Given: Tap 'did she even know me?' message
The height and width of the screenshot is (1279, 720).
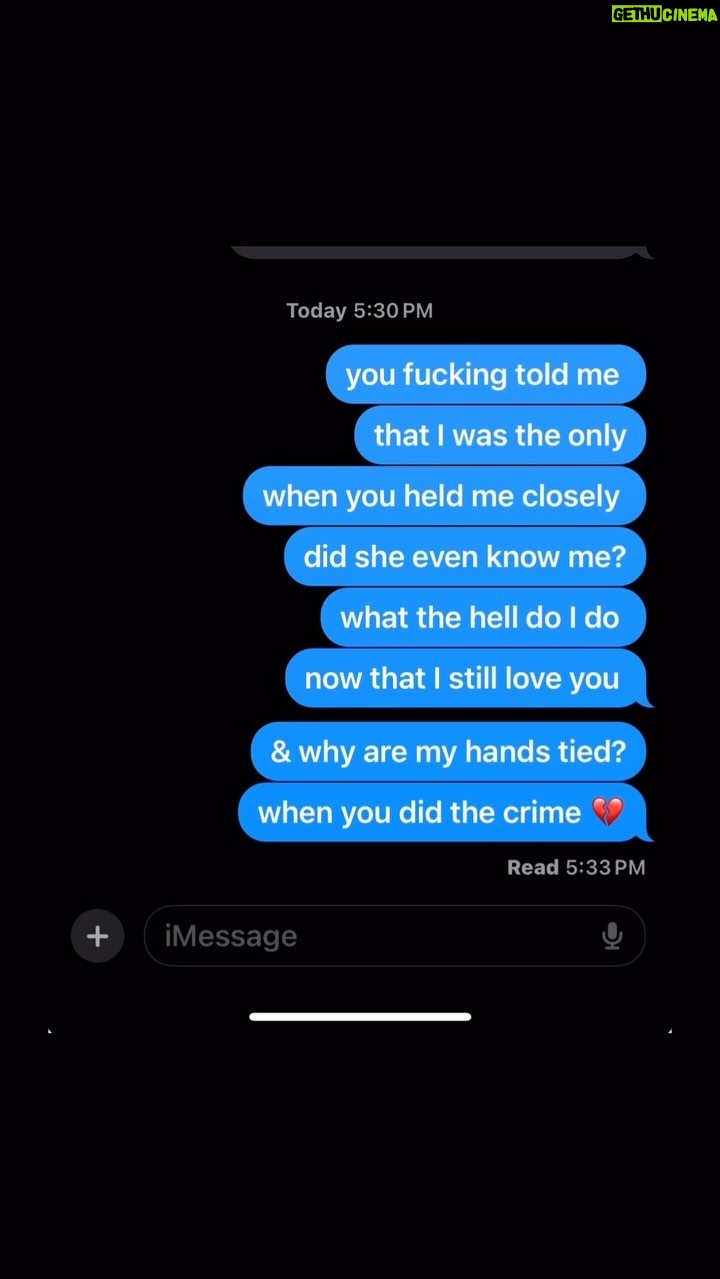Looking at the screenshot, I should (x=465, y=557).
